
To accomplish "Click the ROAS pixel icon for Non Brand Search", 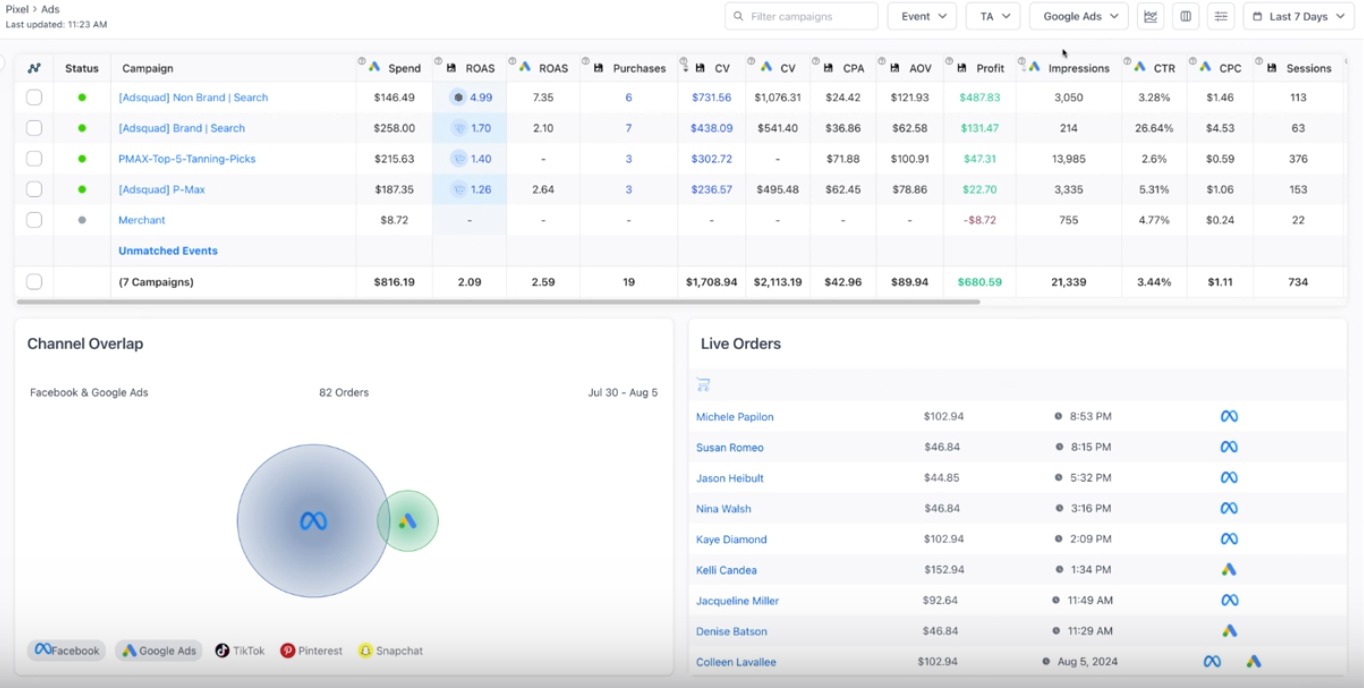I will (458, 97).
